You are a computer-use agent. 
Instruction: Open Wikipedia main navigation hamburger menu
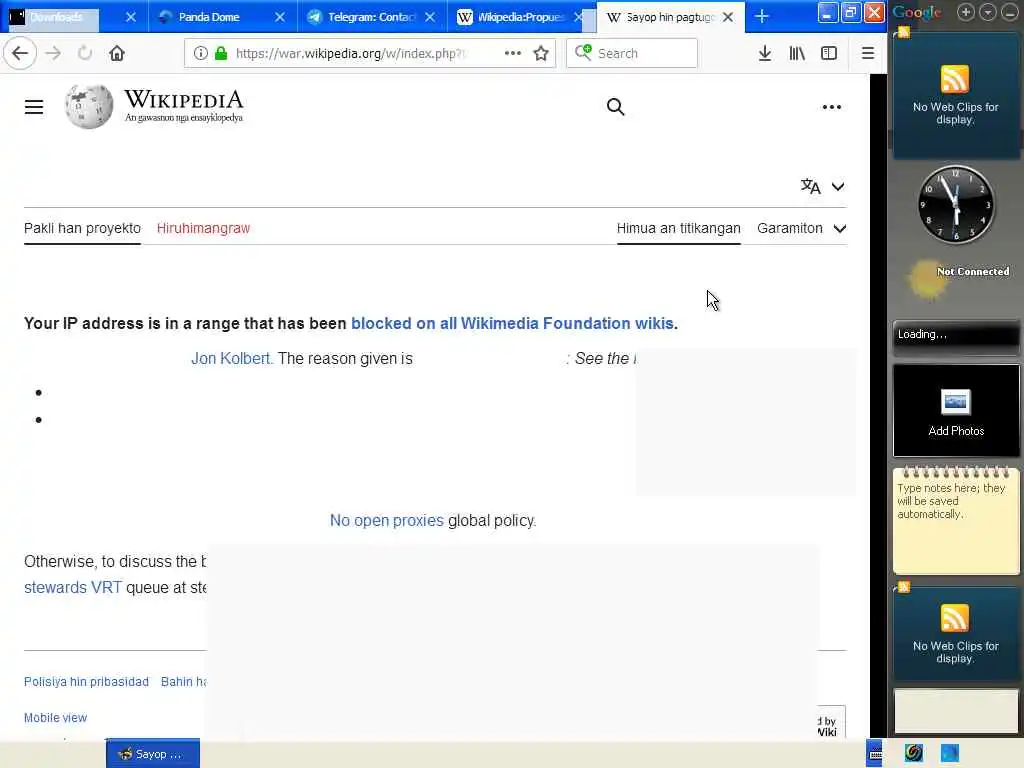tap(34, 106)
